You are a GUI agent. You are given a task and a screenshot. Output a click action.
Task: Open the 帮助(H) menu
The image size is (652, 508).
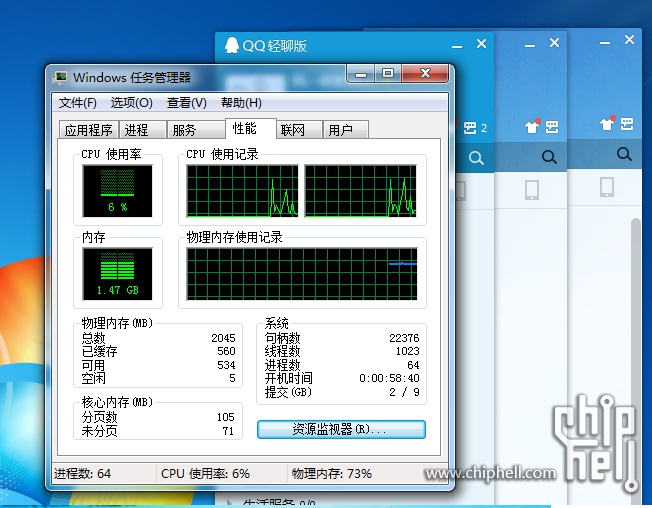pyautogui.click(x=241, y=103)
